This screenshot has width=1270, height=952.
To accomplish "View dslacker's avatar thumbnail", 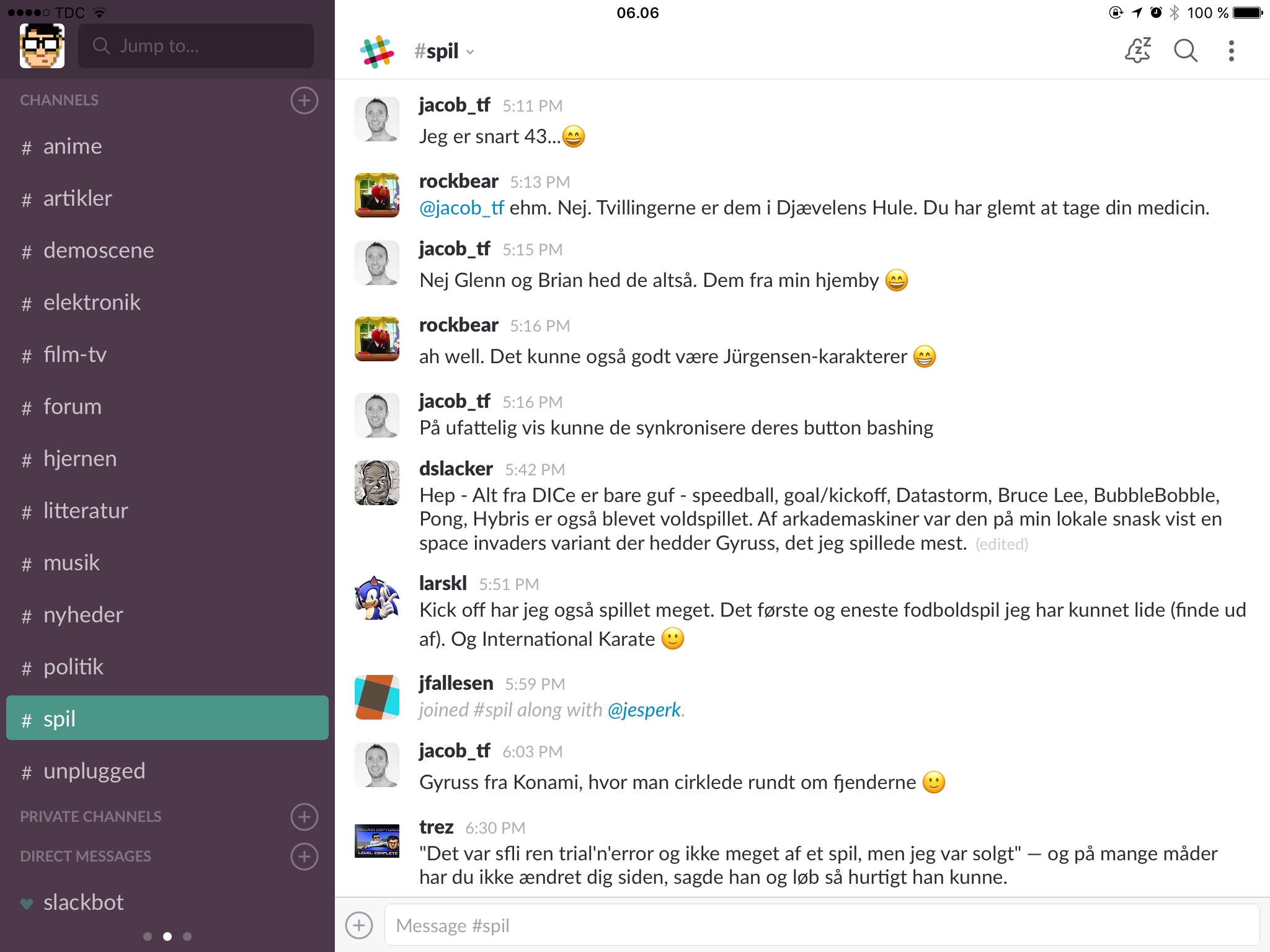I will pyautogui.click(x=377, y=483).
